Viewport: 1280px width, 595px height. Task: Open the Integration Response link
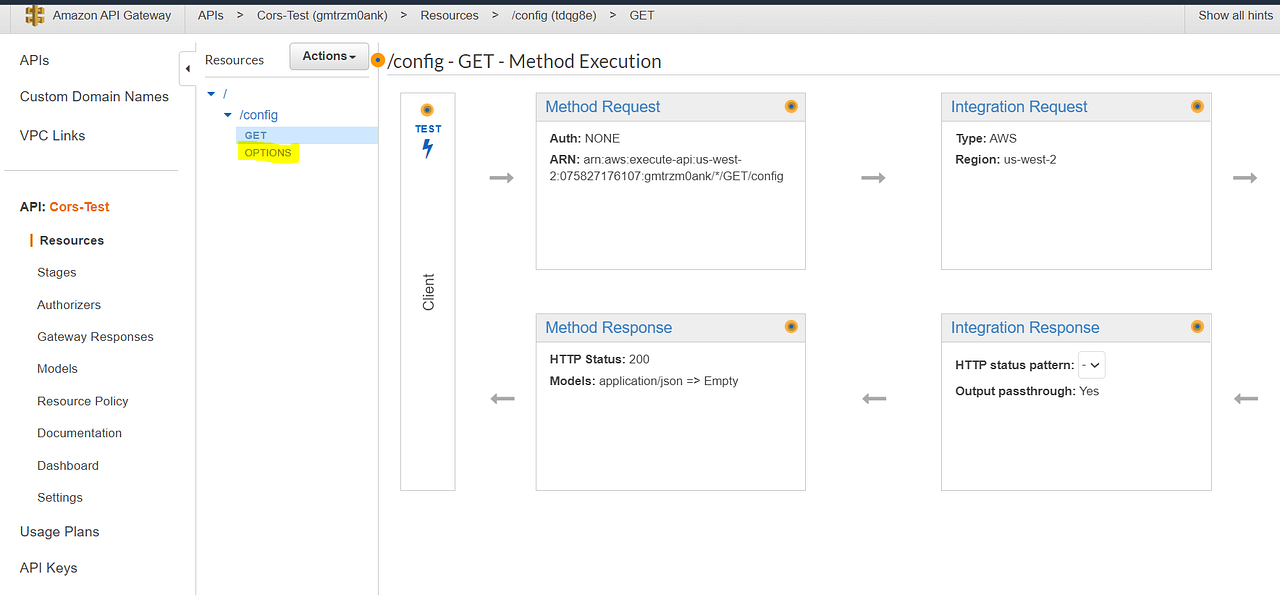coord(1025,328)
